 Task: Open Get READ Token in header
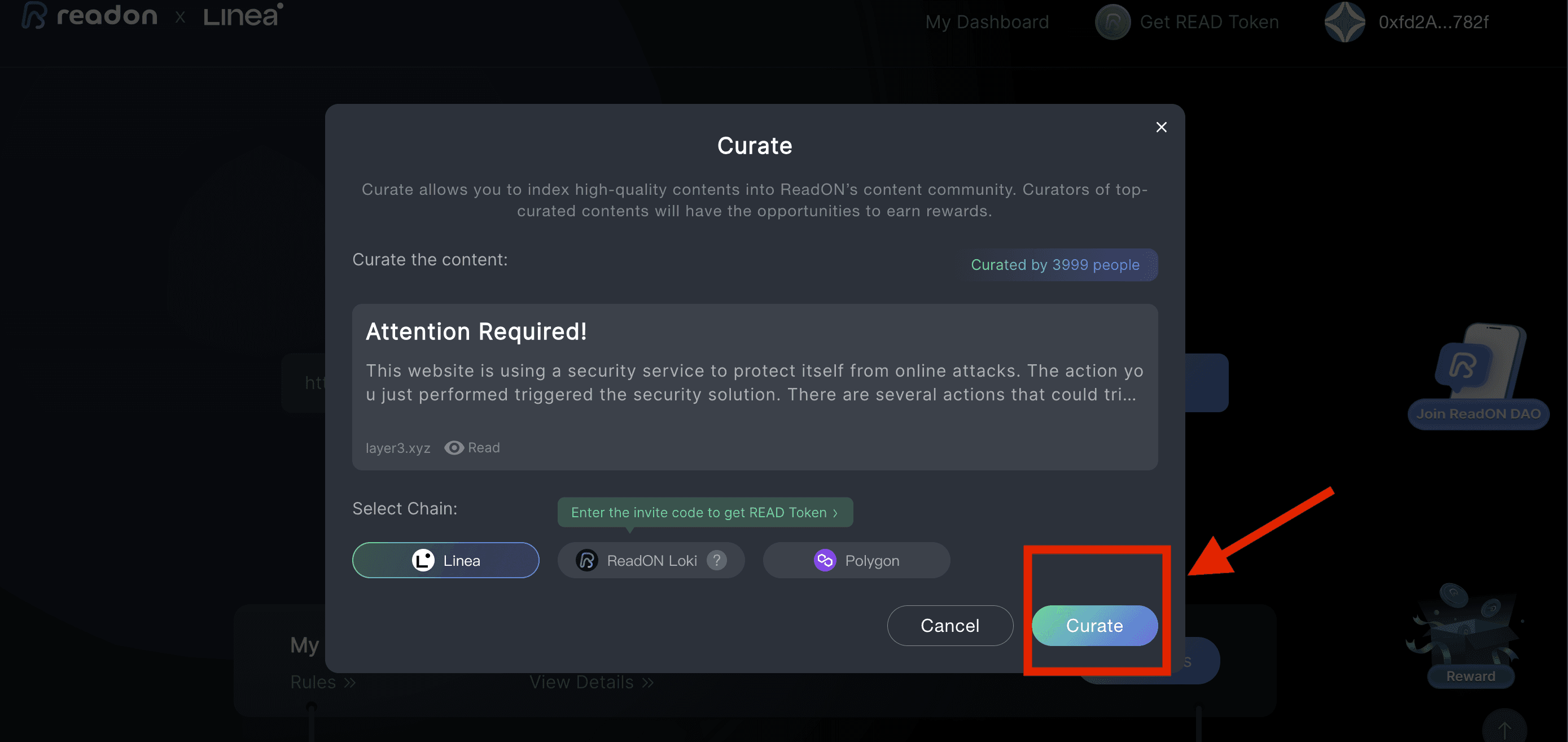tap(1209, 22)
